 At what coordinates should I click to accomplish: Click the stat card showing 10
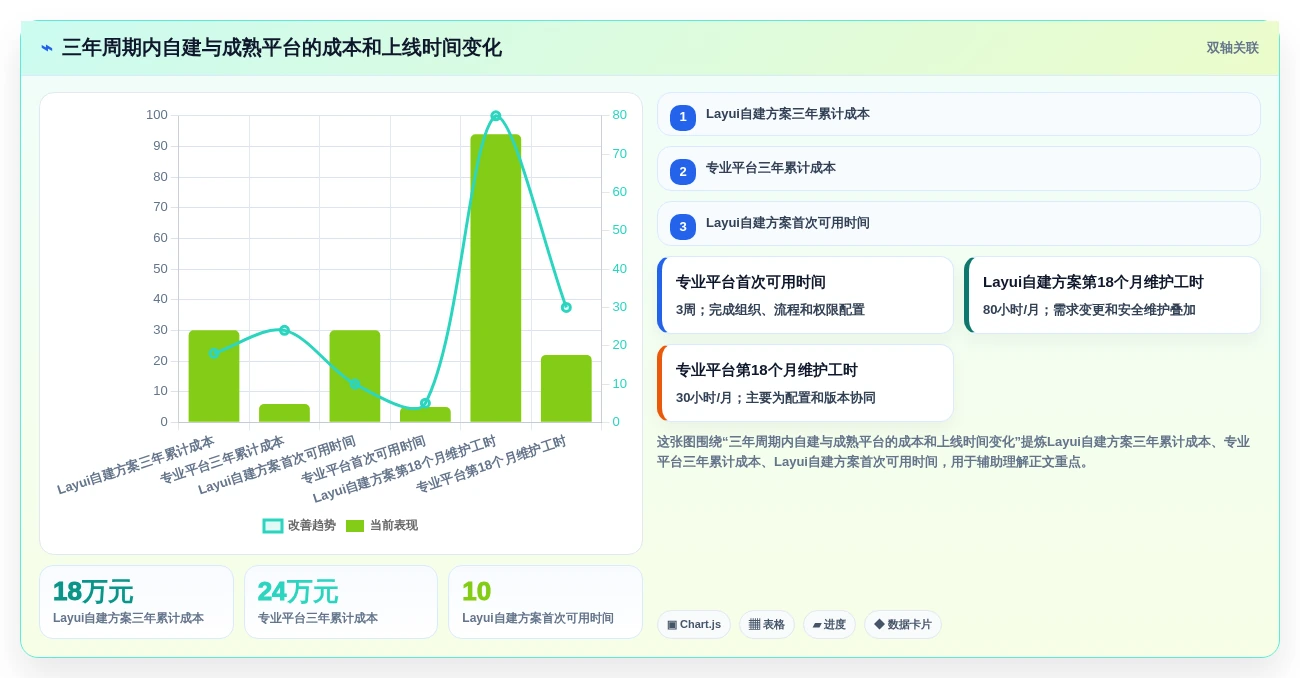click(545, 602)
